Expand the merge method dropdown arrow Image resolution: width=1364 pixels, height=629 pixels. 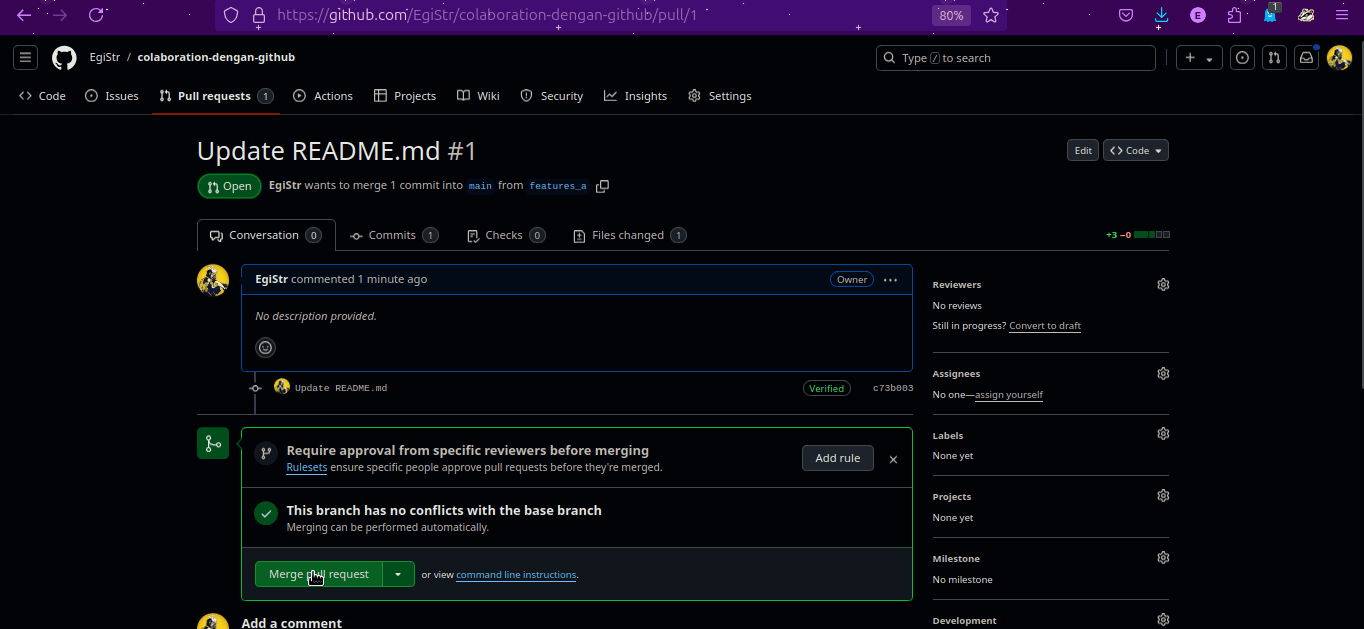tap(398, 574)
